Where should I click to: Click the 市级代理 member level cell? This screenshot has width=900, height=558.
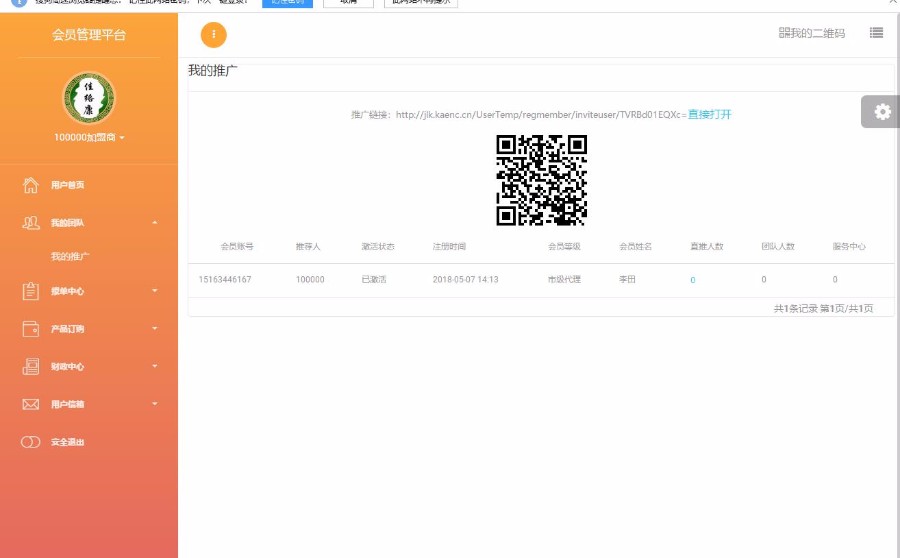coord(564,280)
